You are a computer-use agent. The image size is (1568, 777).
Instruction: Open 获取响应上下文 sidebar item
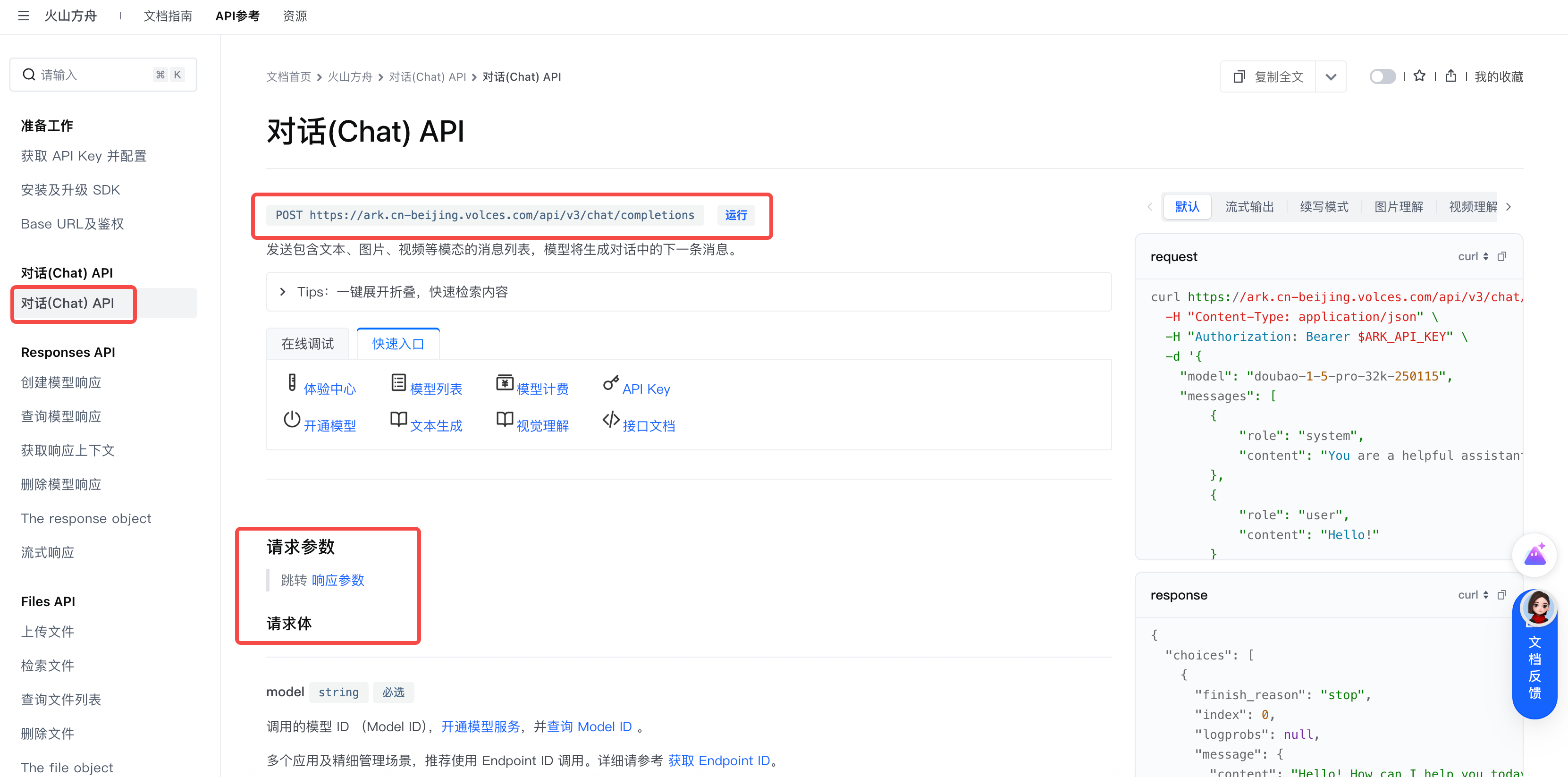tap(67, 451)
